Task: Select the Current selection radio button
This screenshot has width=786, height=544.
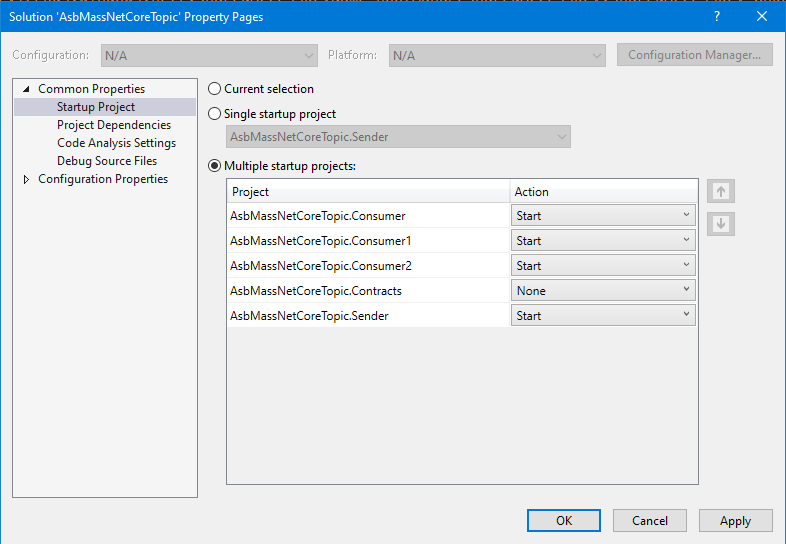Action: point(215,89)
